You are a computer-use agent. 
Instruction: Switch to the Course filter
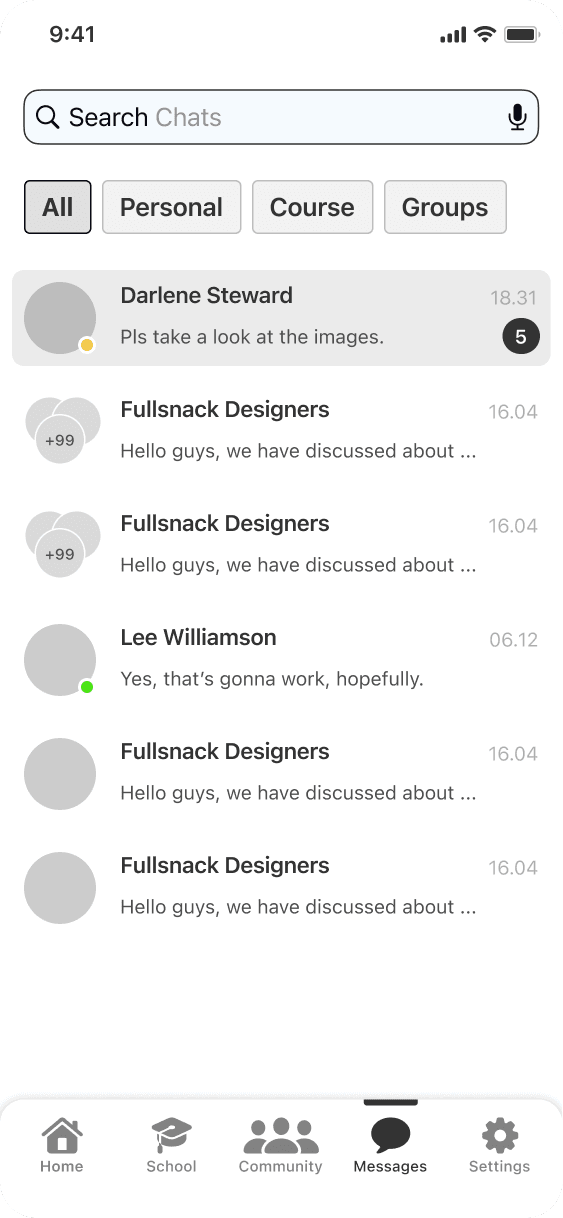pos(312,207)
